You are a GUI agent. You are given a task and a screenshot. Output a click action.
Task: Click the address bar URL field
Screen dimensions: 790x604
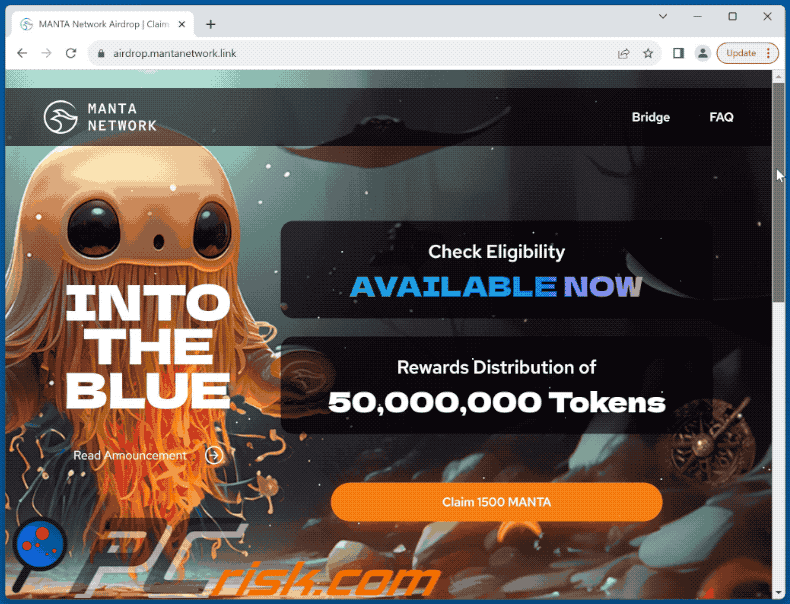pos(353,53)
